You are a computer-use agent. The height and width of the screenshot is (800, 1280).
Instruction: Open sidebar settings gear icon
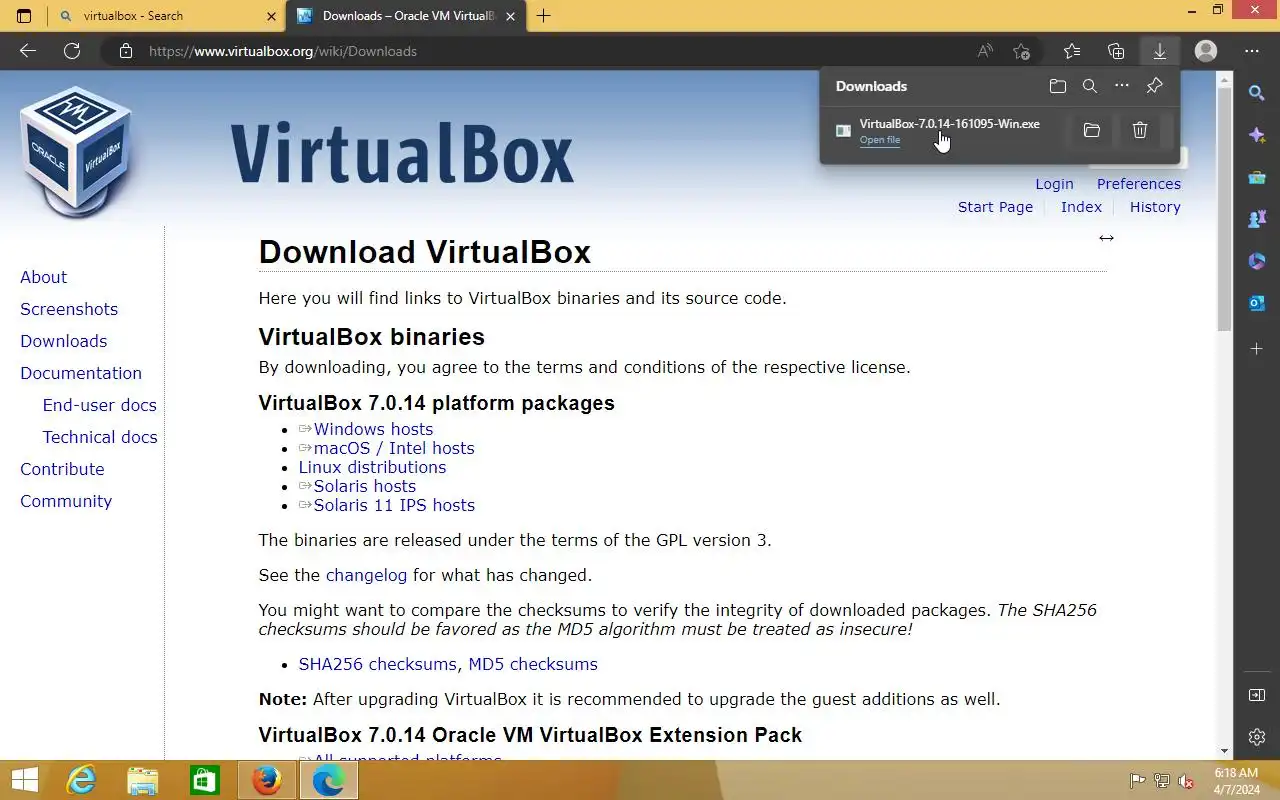(1257, 737)
